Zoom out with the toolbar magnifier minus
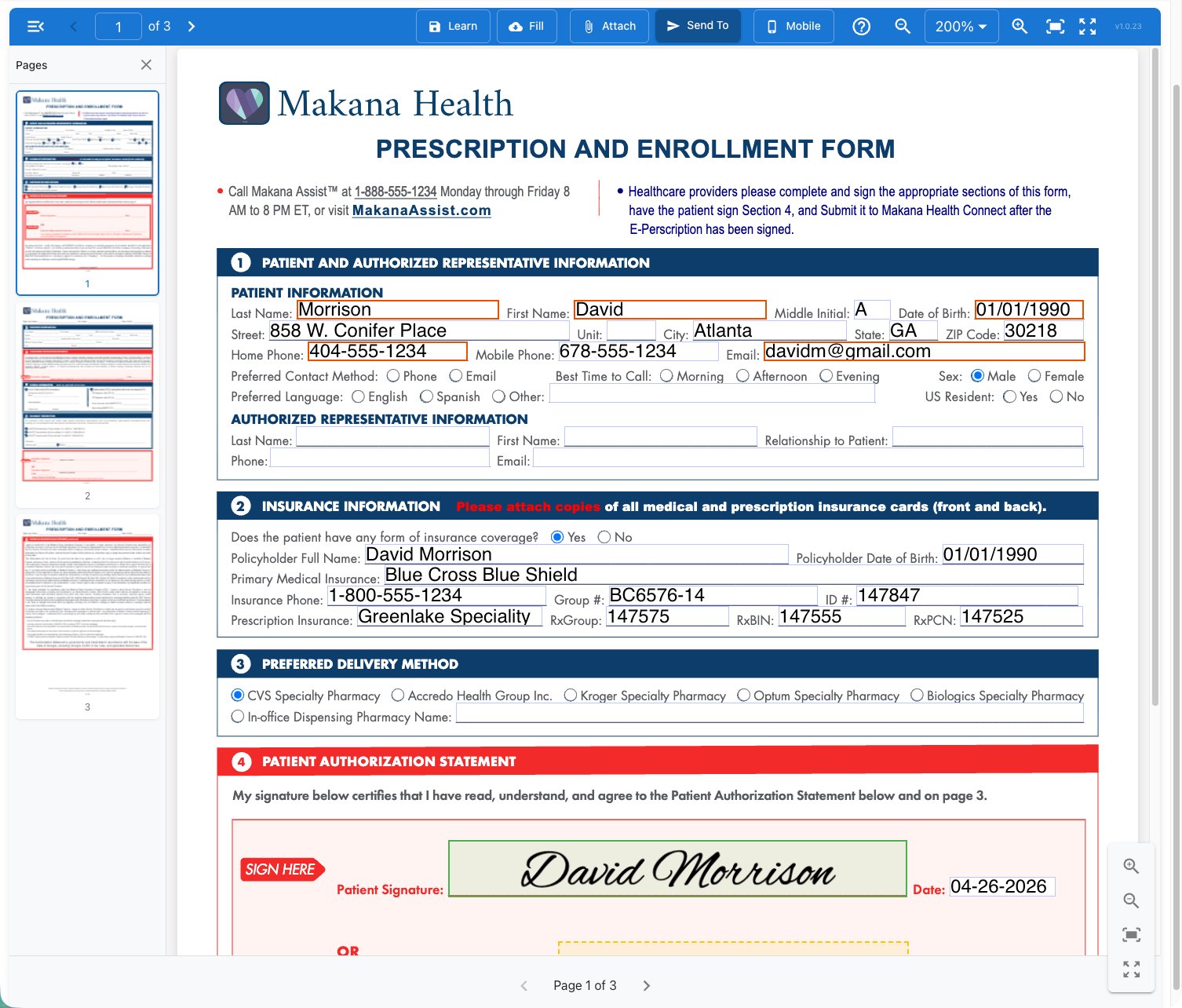Viewport: 1182px width, 1008px height. tap(903, 27)
